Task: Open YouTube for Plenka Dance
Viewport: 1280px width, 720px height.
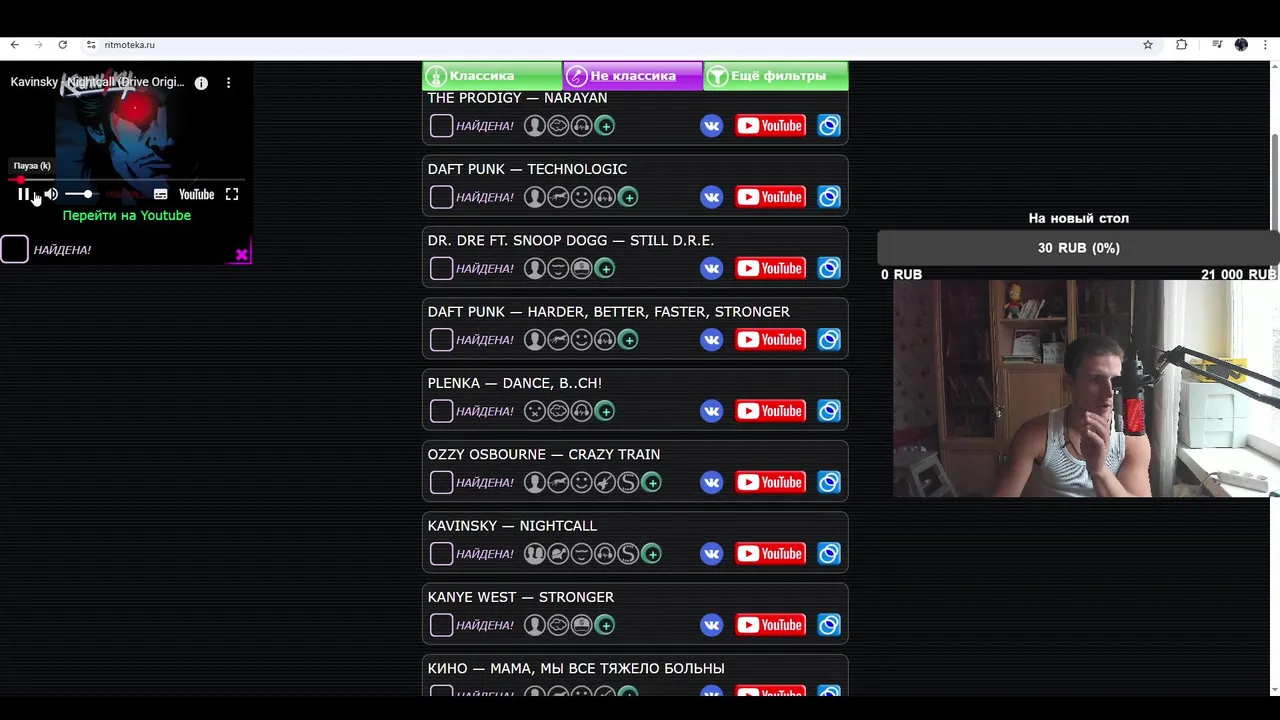Action: pos(770,411)
